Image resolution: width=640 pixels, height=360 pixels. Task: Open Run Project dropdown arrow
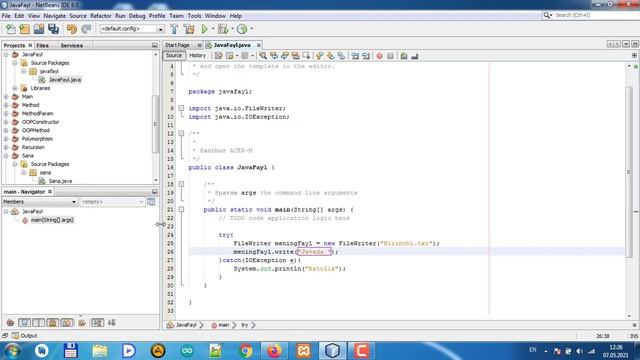click(213, 29)
